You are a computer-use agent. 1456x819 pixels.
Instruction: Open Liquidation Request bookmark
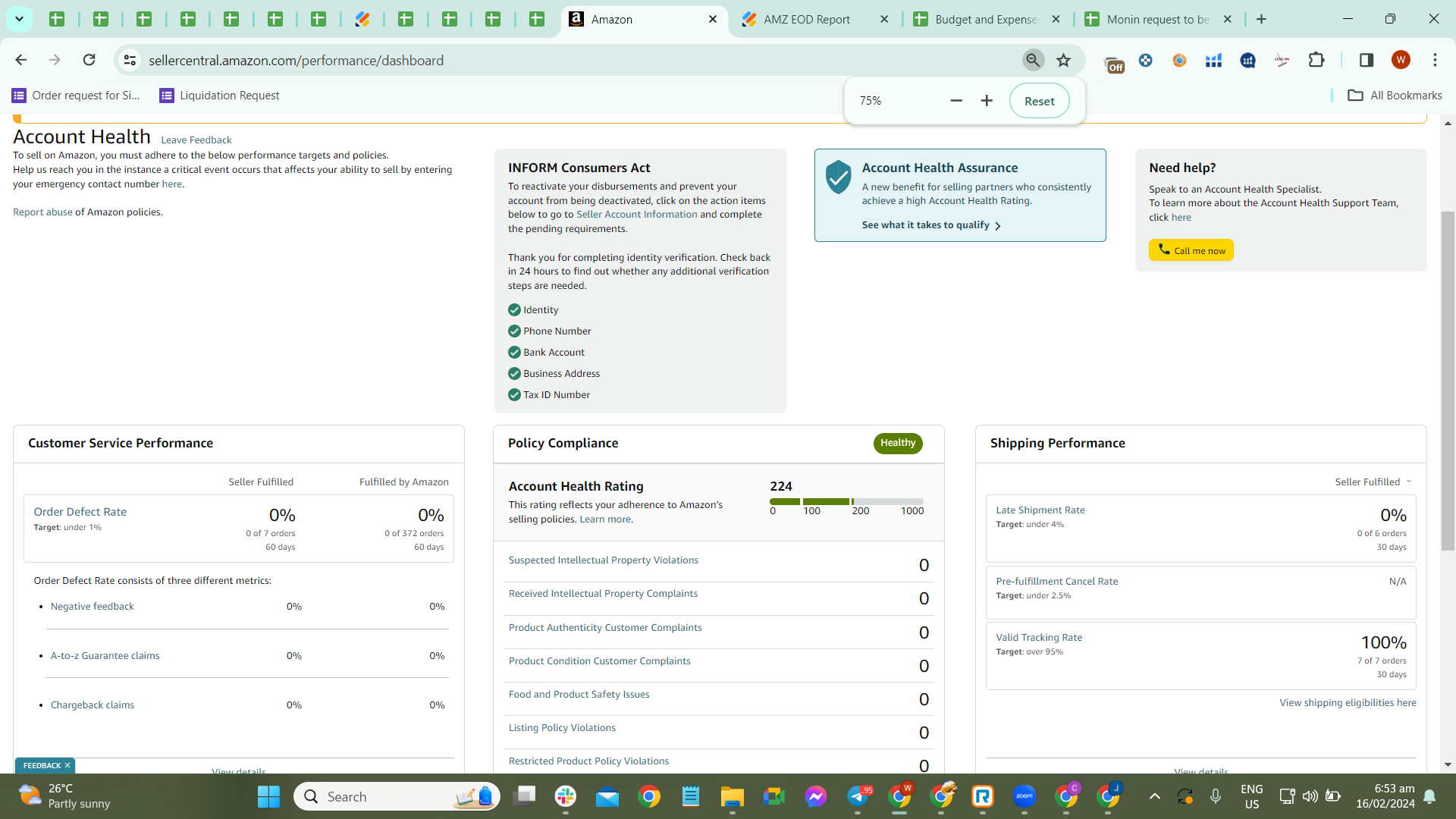[219, 96]
